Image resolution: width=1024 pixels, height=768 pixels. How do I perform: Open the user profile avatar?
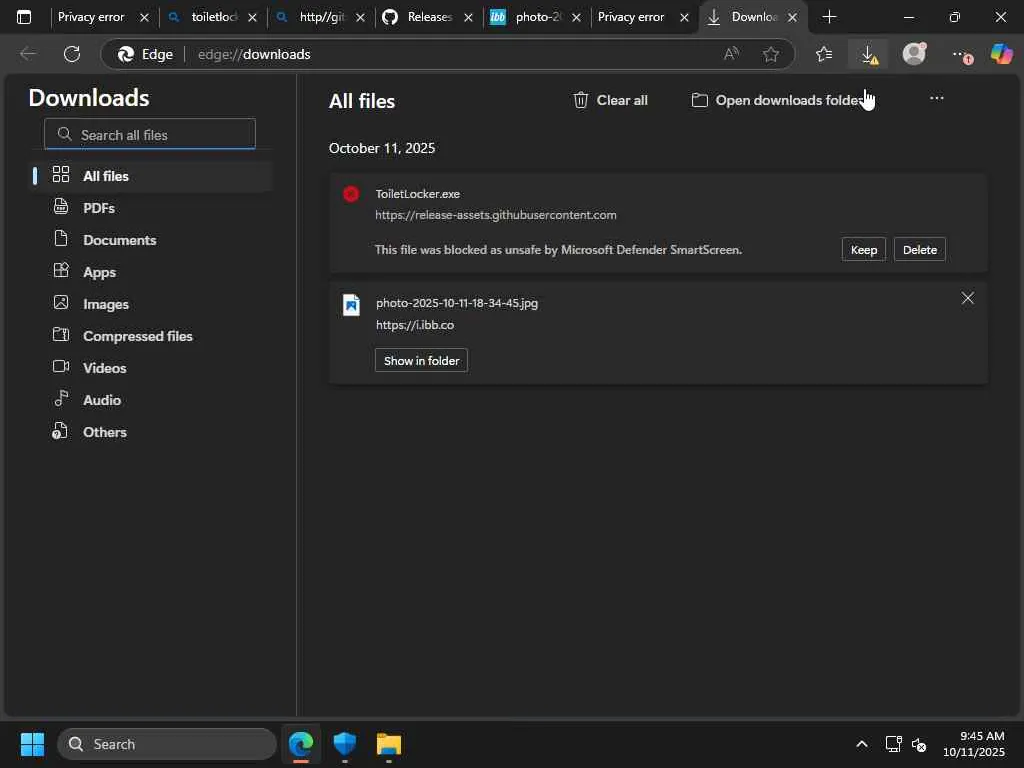click(x=914, y=54)
